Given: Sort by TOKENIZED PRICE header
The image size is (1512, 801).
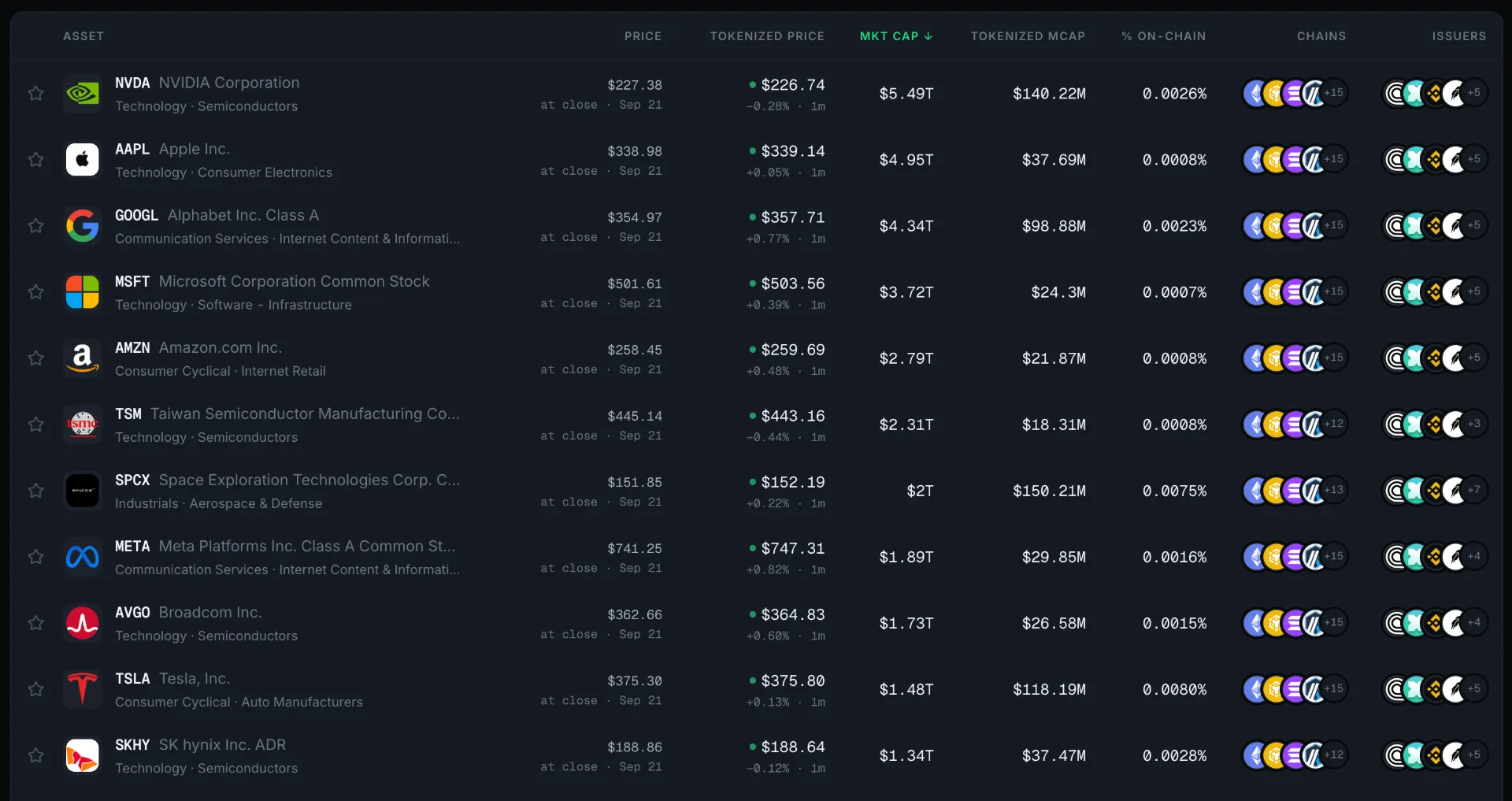Looking at the screenshot, I should [767, 36].
